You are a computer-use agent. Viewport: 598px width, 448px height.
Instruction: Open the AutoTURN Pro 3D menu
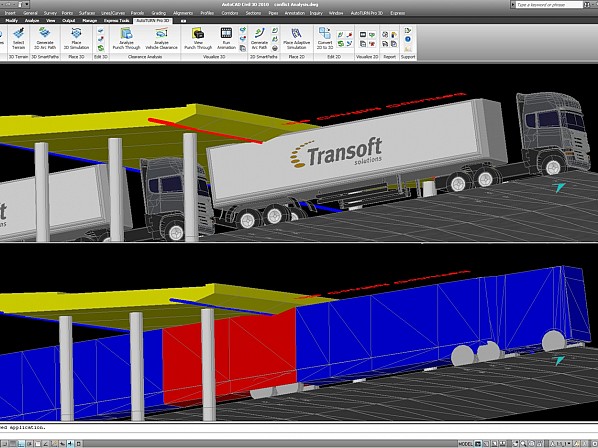click(367, 13)
